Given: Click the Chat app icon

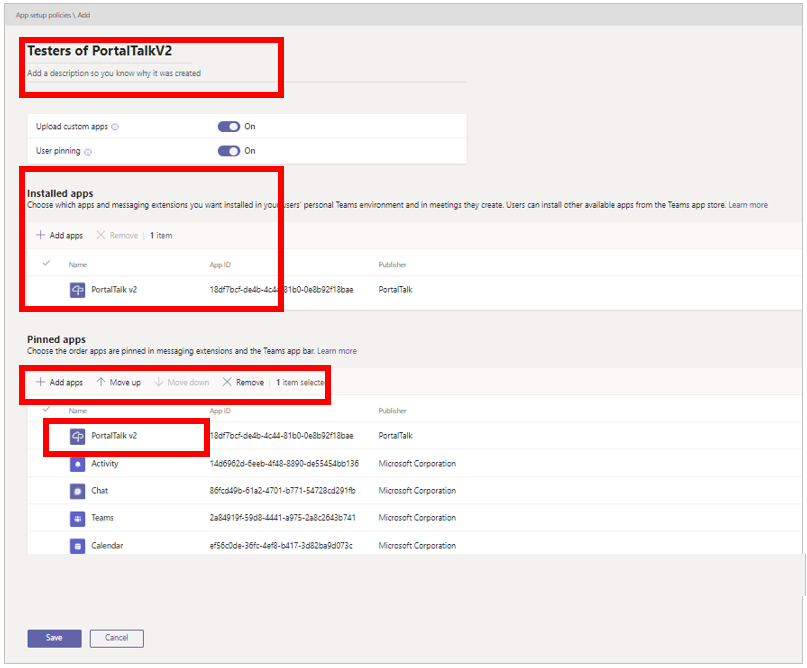Looking at the screenshot, I should [x=77, y=491].
